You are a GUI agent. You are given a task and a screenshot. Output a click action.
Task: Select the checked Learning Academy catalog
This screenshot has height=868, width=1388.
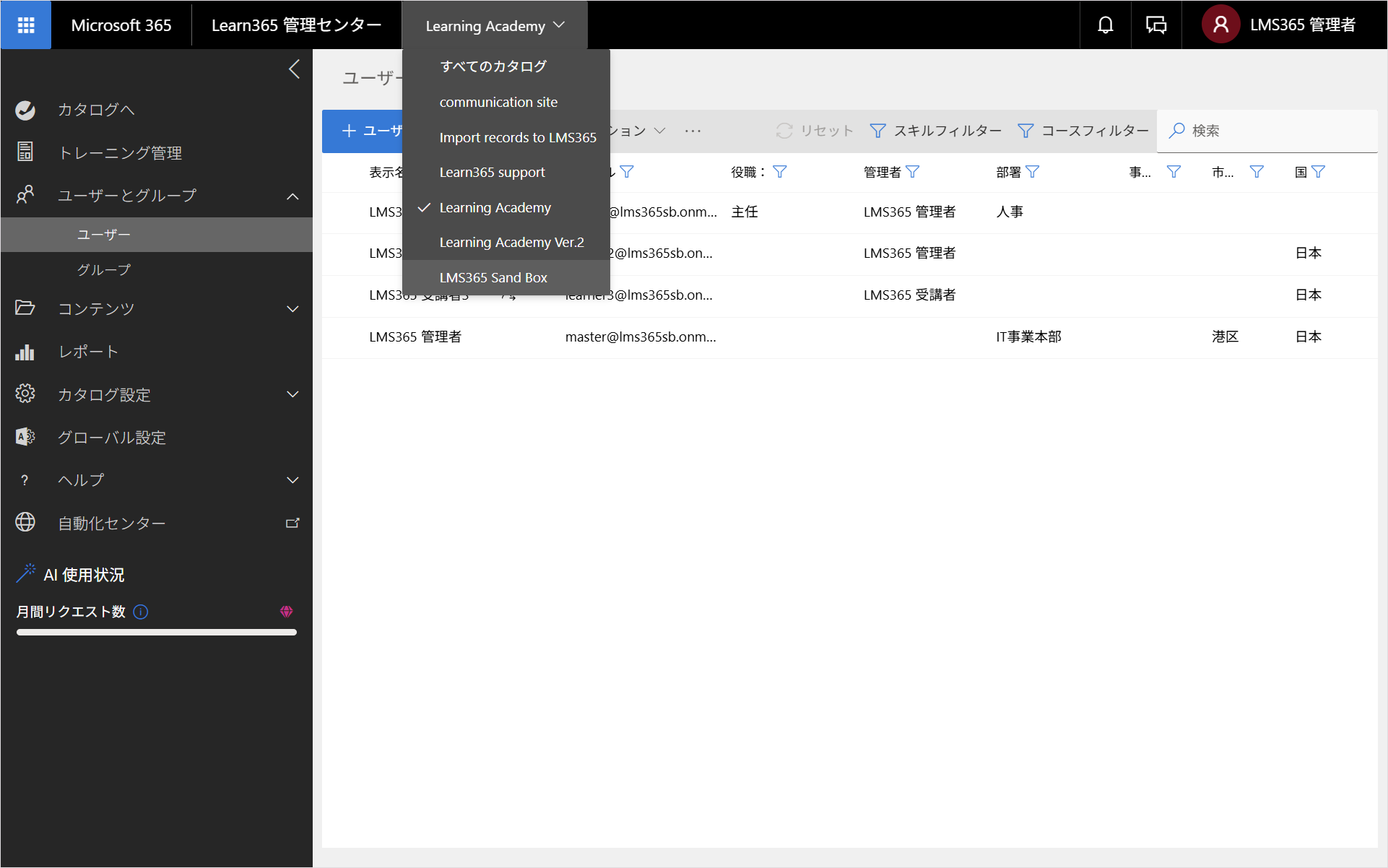coord(506,207)
